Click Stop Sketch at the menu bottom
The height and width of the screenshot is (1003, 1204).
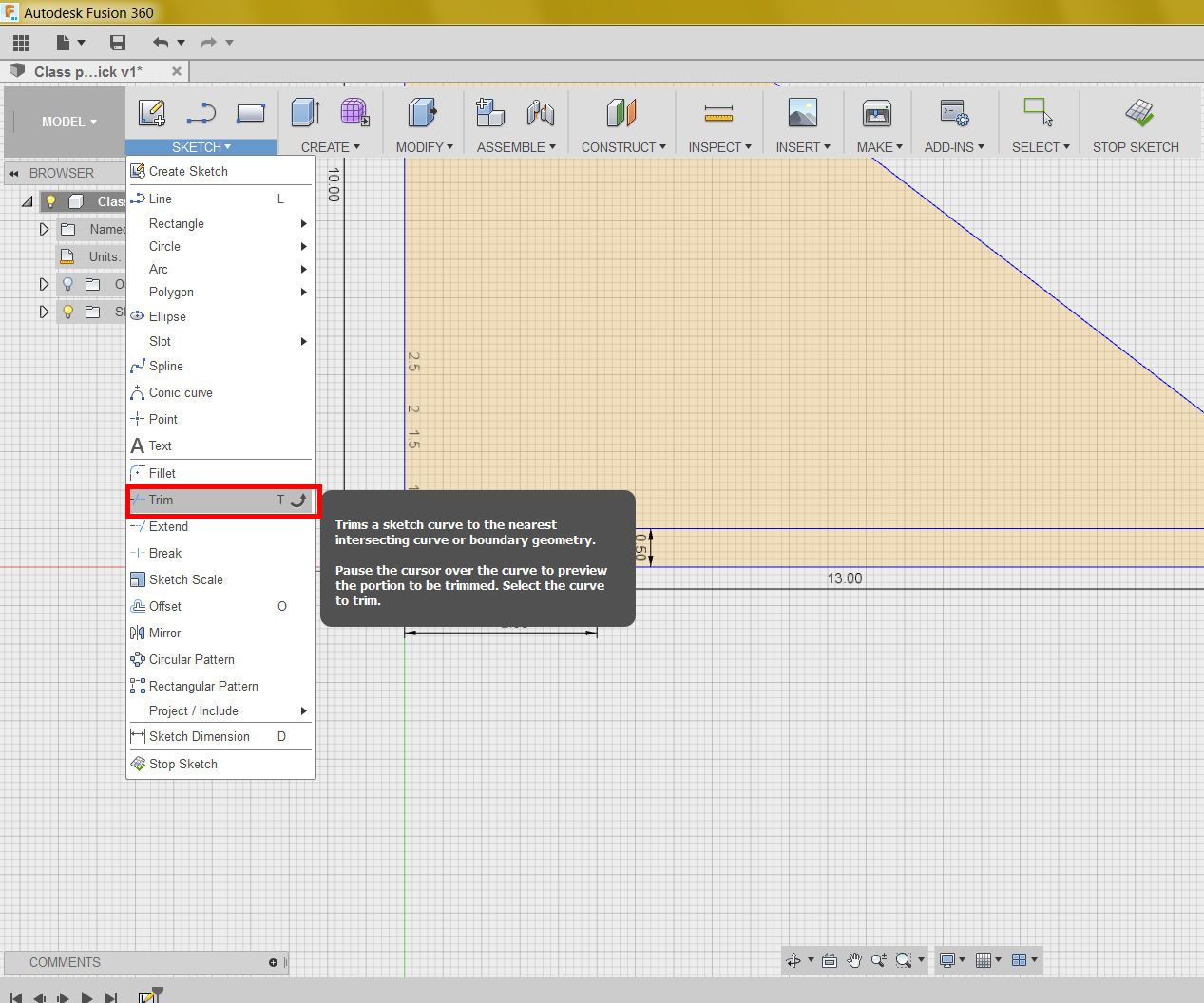[182, 764]
